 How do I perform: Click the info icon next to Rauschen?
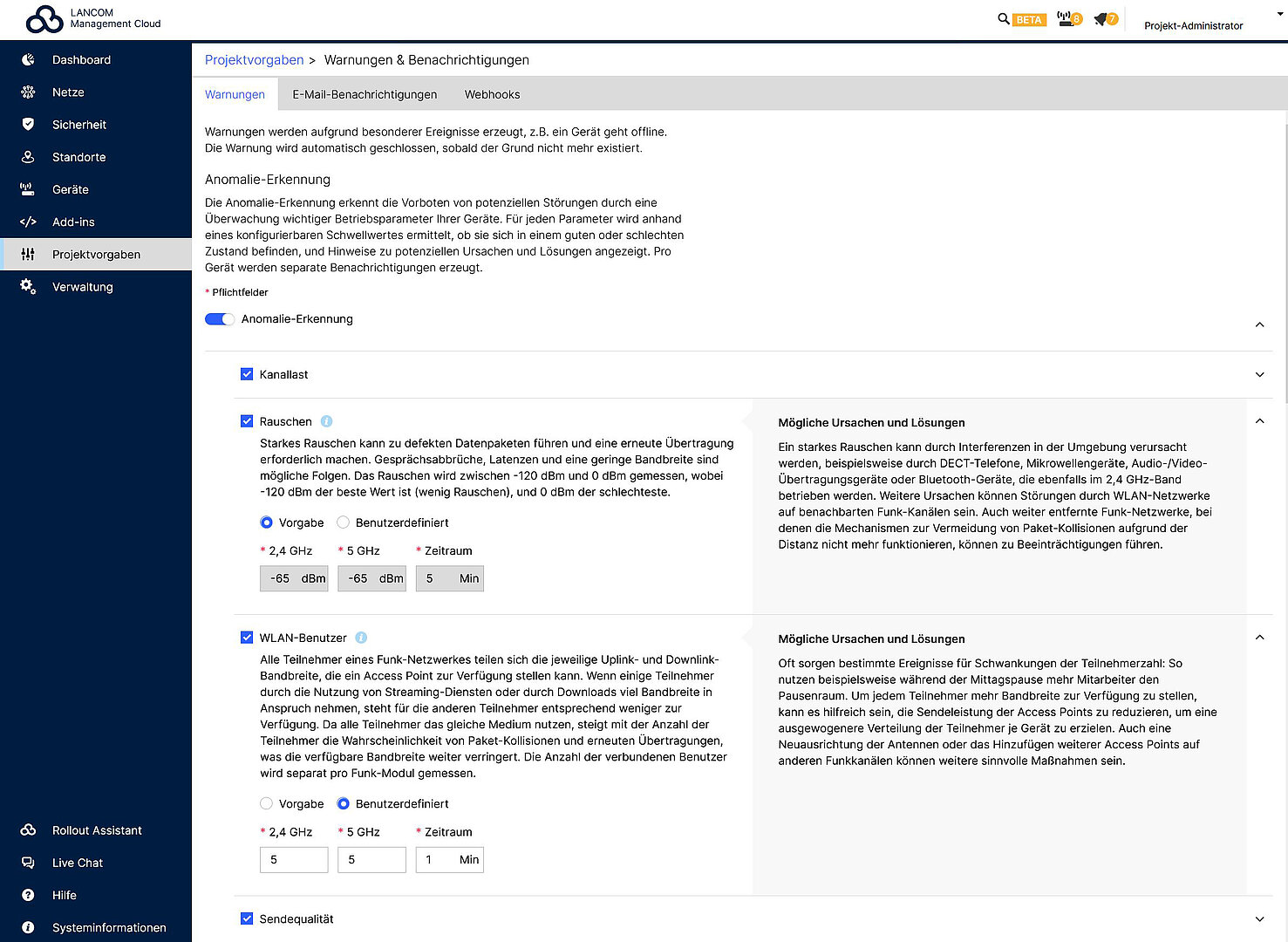[326, 421]
